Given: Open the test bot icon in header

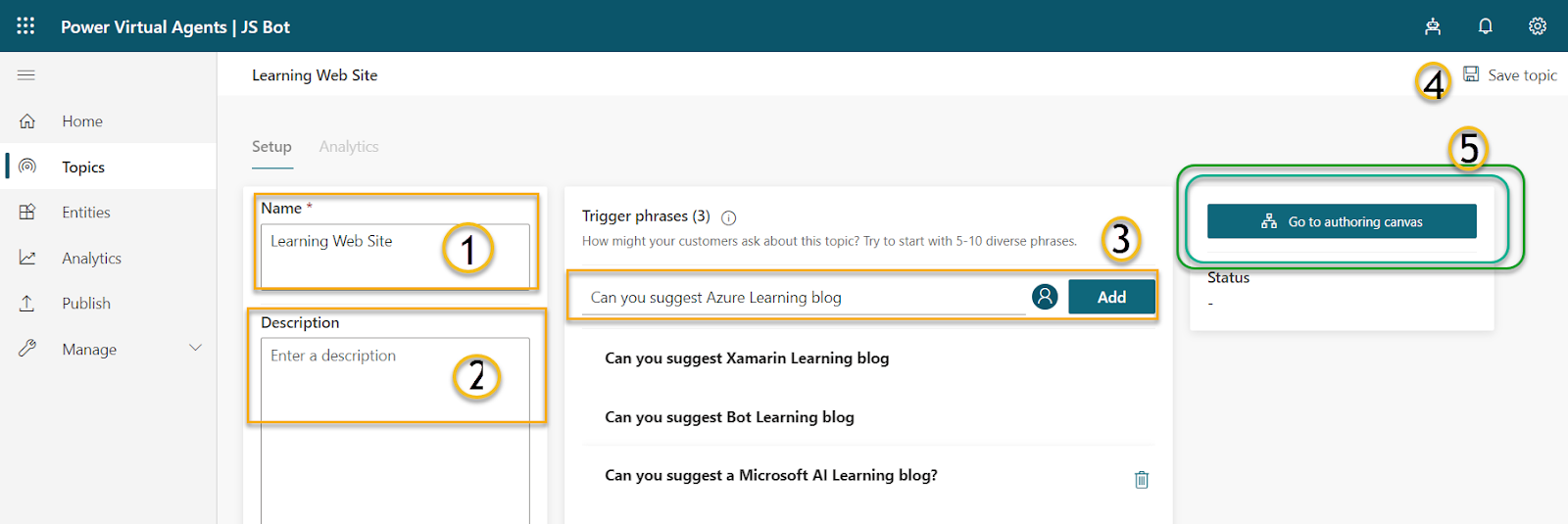Looking at the screenshot, I should [x=1433, y=26].
